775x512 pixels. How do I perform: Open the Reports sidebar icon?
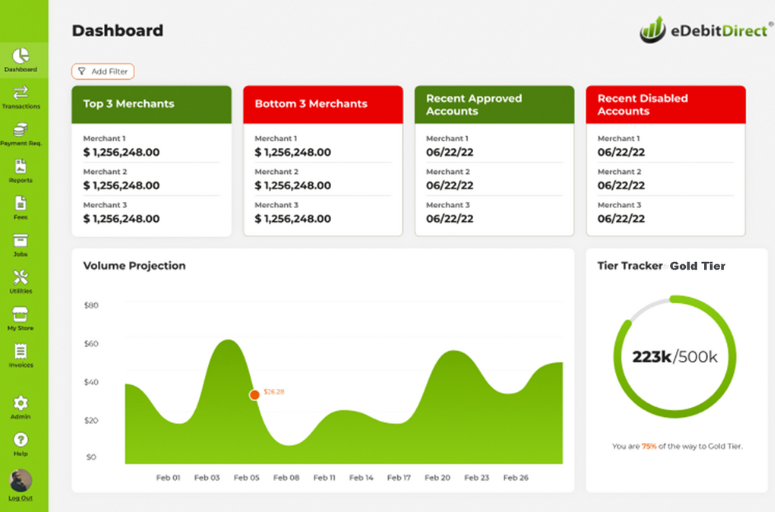[x=21, y=168]
